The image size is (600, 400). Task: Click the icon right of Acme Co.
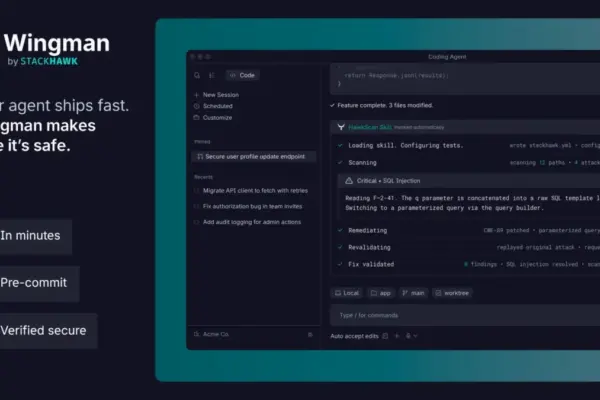(310, 334)
